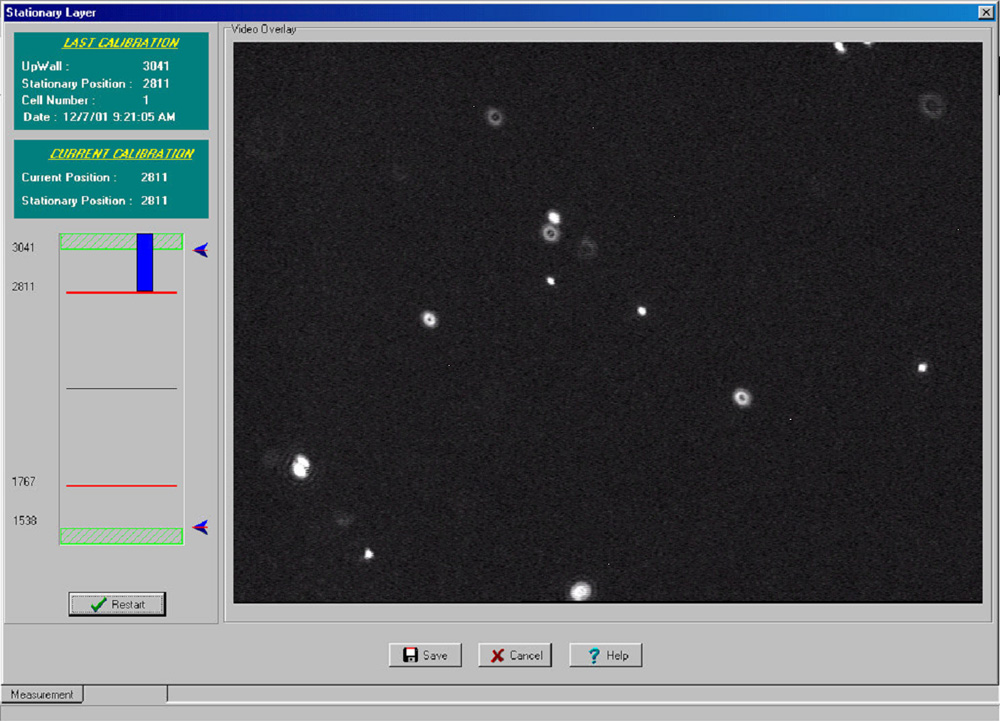This screenshot has height=721, width=1000.
Task: Click the upper red stationary line at 2811
Action: (121, 293)
